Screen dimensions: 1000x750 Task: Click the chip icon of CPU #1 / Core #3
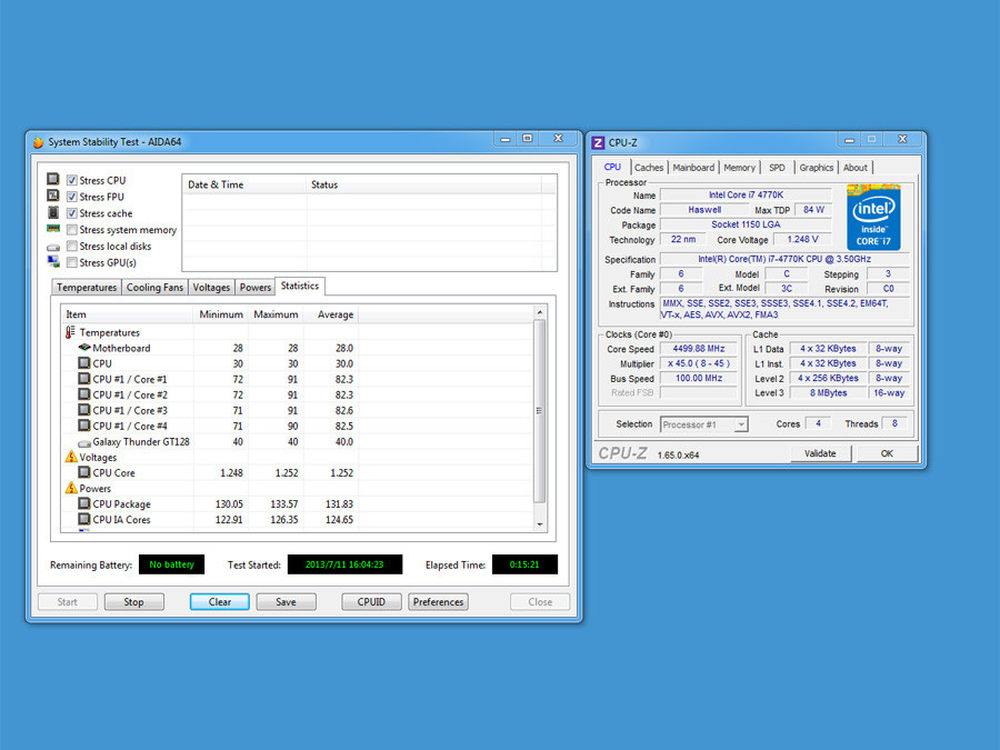(84, 410)
